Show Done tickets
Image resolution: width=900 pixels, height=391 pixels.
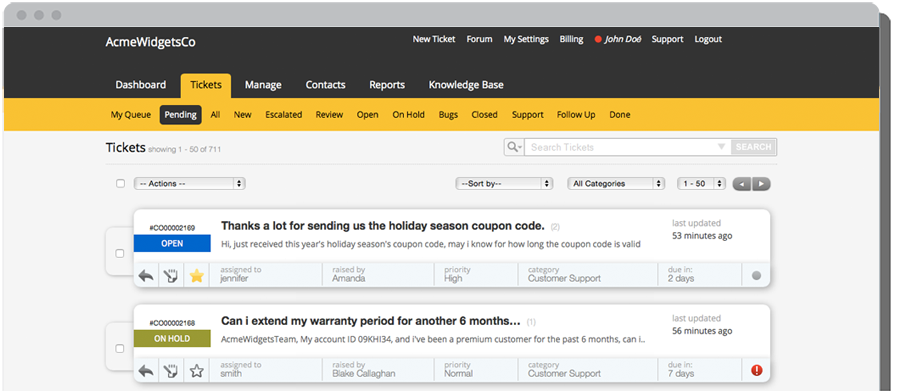[x=620, y=115]
